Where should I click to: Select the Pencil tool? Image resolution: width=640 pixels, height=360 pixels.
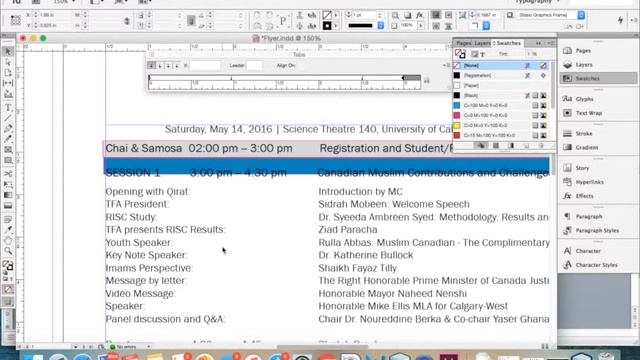coord(8,139)
